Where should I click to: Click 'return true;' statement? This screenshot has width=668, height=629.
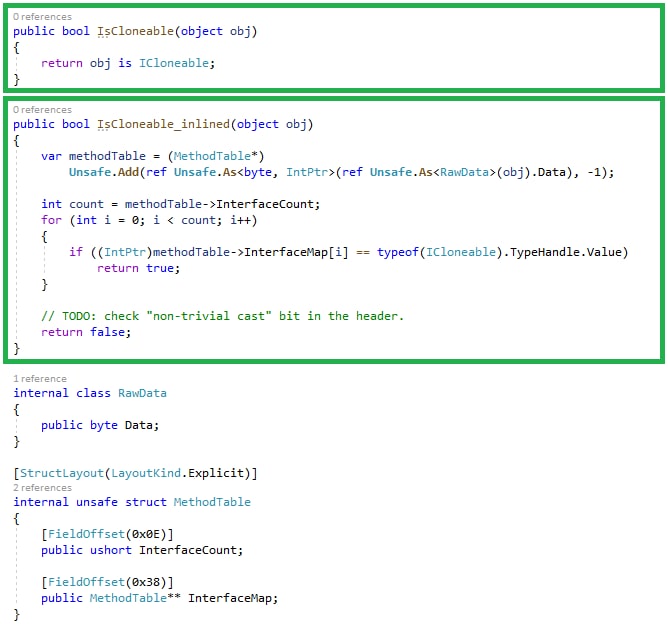coord(138,268)
